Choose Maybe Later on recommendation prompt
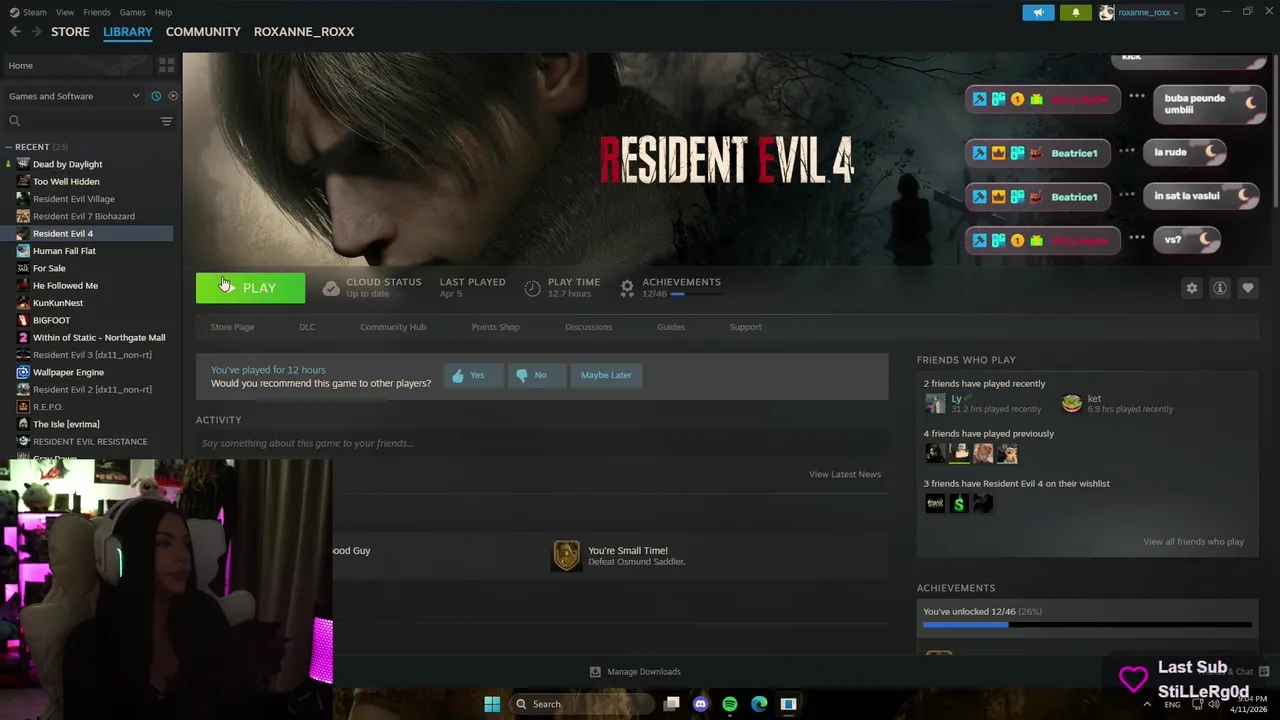This screenshot has width=1280, height=720. (606, 375)
